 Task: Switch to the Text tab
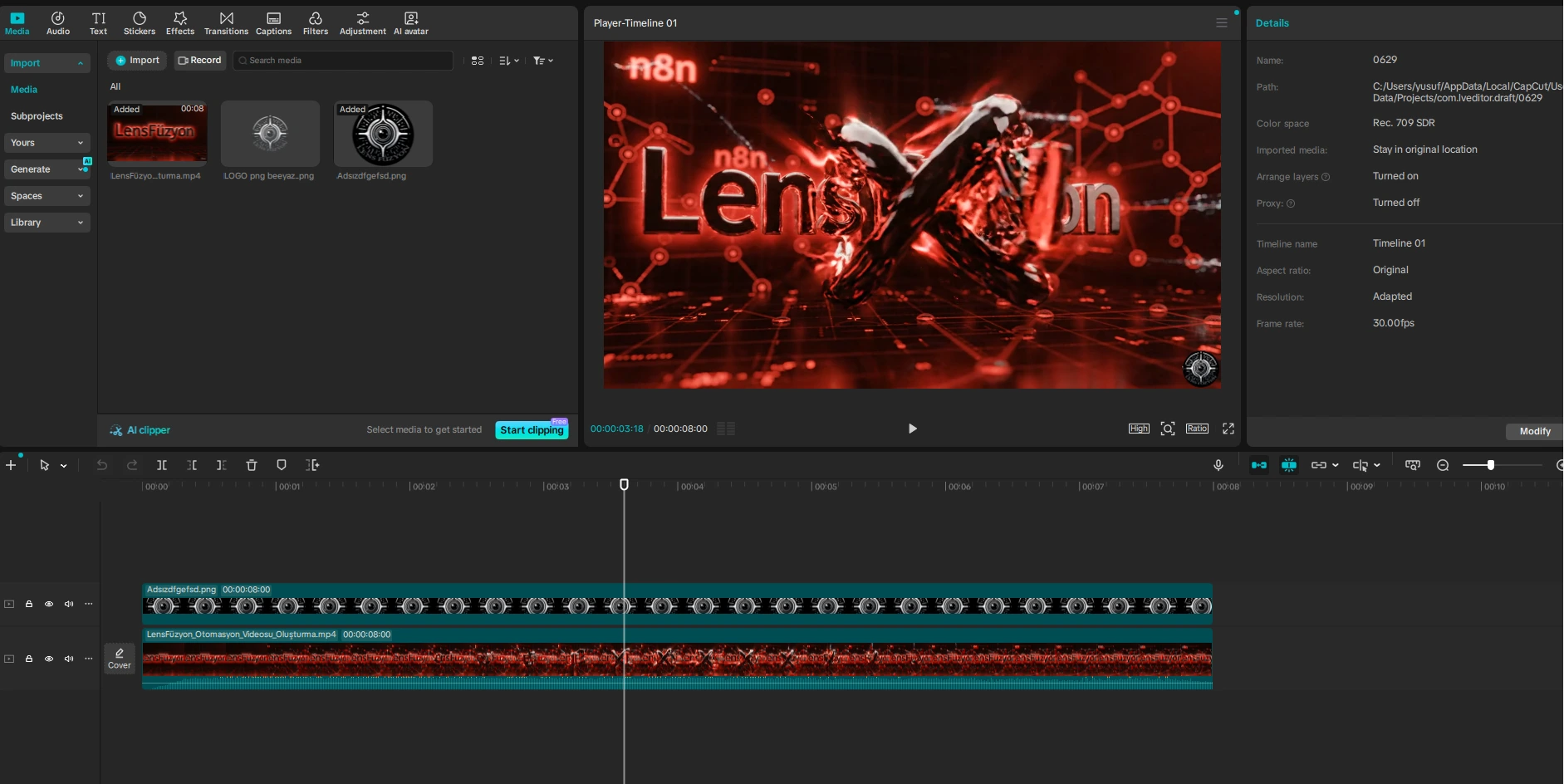(x=98, y=23)
